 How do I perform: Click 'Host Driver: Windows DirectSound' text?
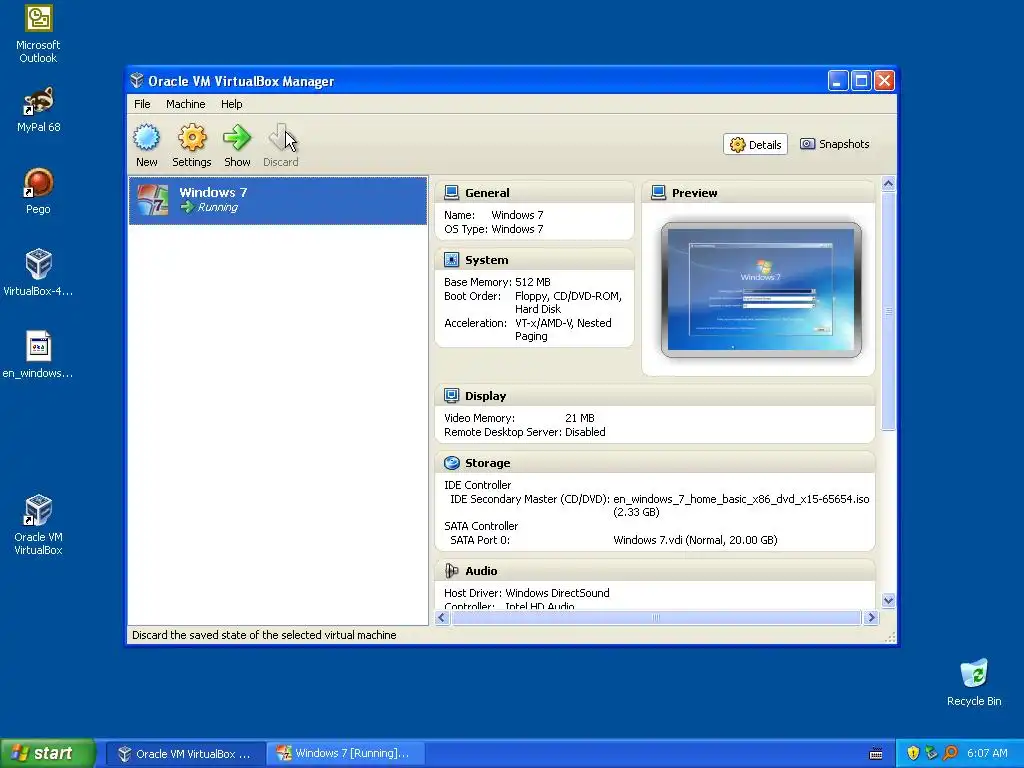coord(526,593)
